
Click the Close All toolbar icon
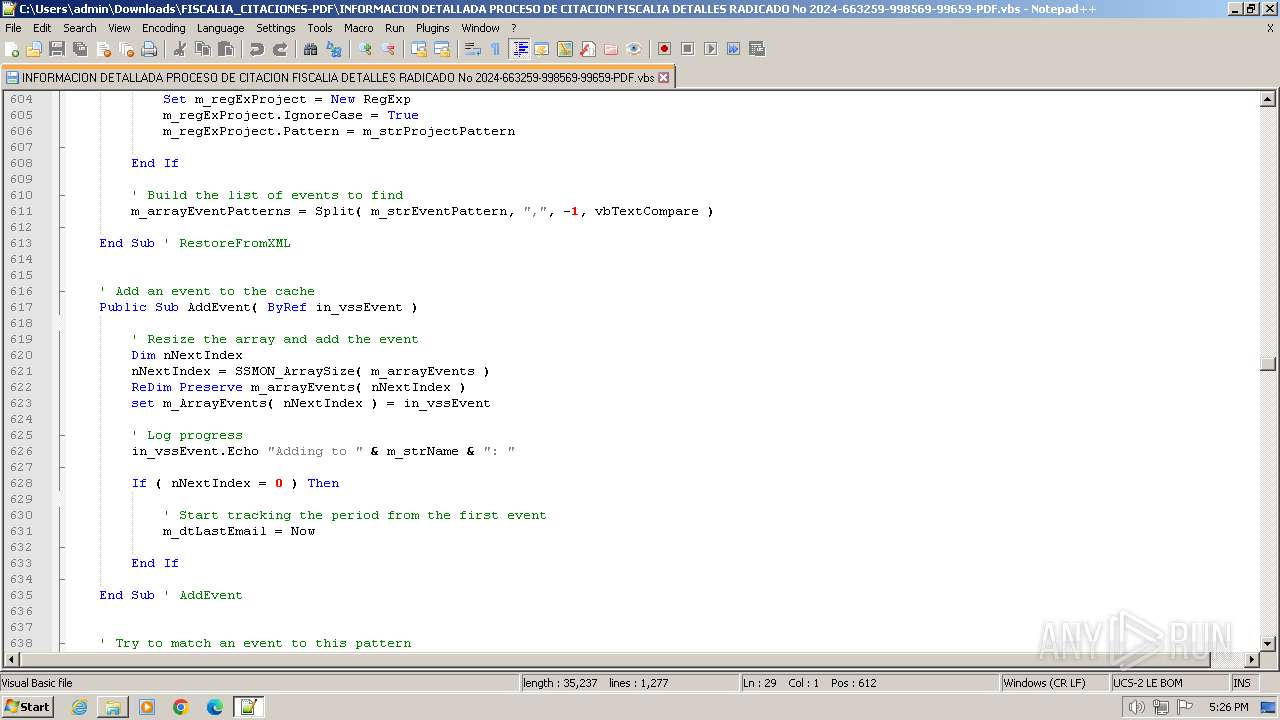point(126,49)
